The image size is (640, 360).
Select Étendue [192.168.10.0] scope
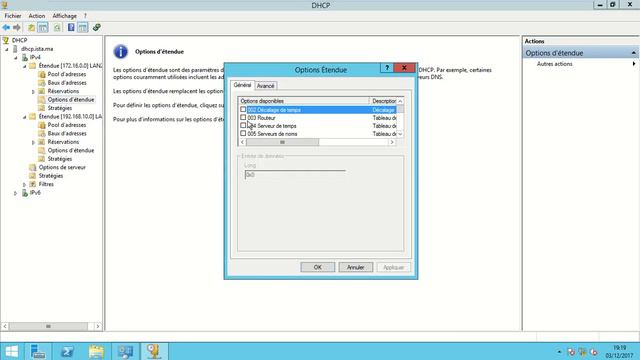tap(70, 116)
